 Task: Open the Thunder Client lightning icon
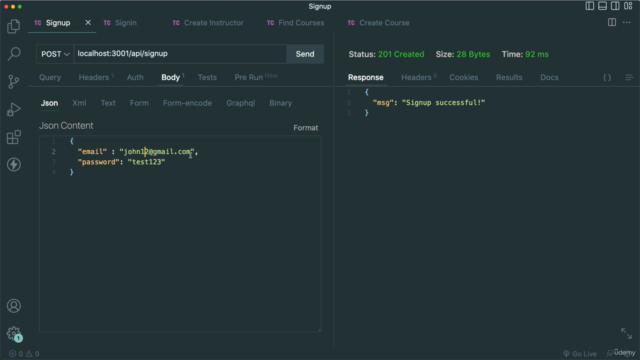tap(13, 164)
